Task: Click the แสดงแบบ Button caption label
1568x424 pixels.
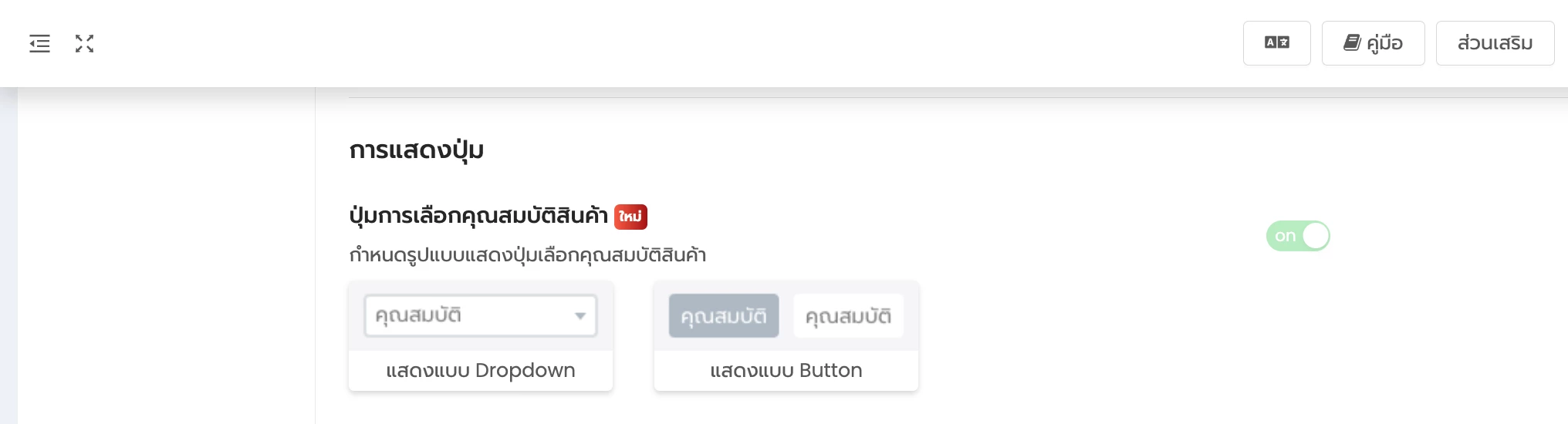Action: tap(786, 371)
